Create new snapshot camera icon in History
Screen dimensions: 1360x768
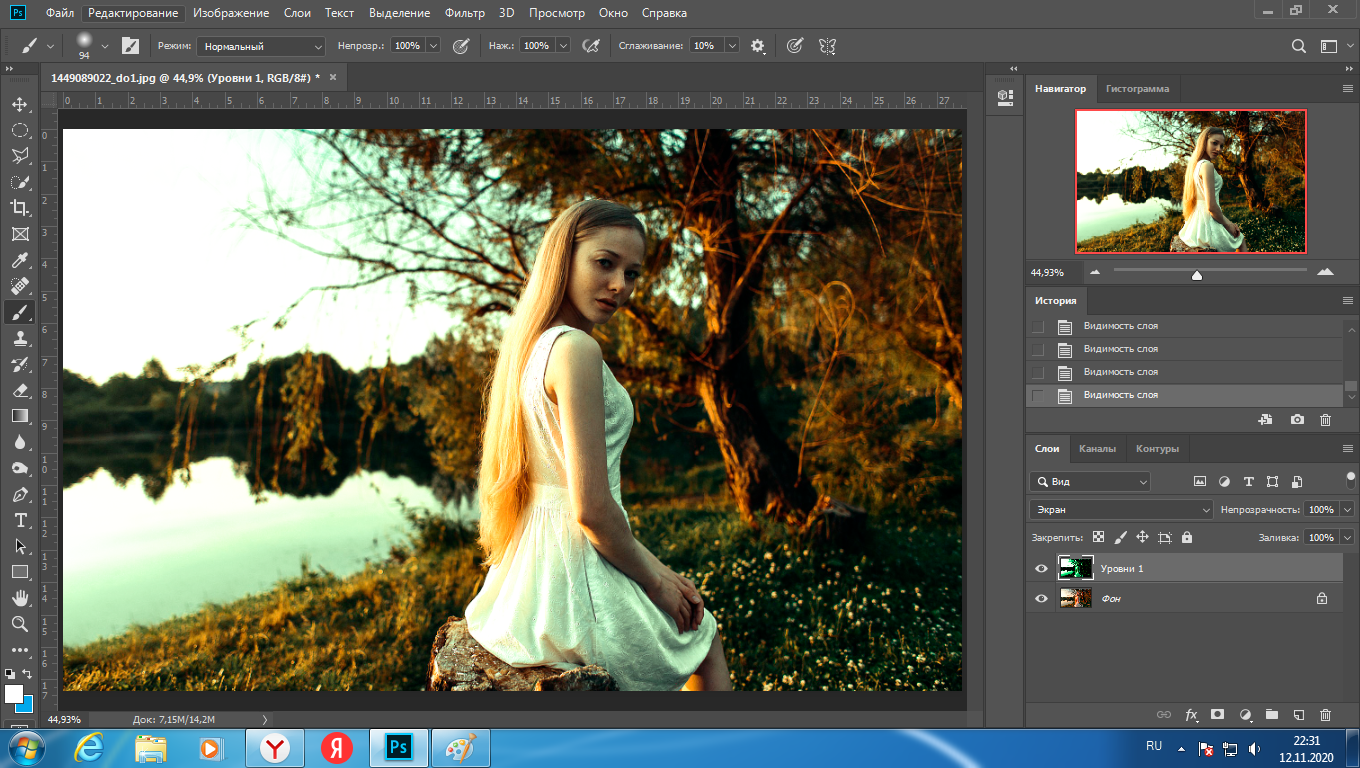tap(1298, 420)
